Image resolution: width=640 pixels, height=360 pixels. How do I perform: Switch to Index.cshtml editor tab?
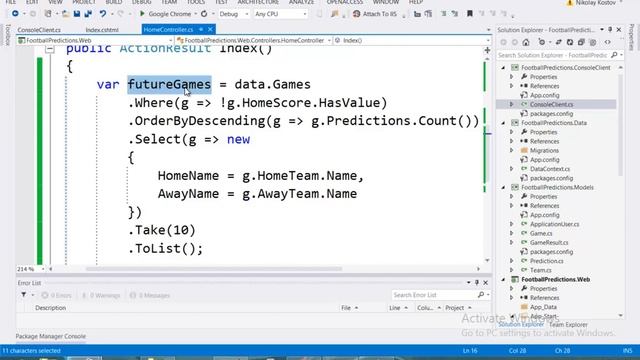102,30
